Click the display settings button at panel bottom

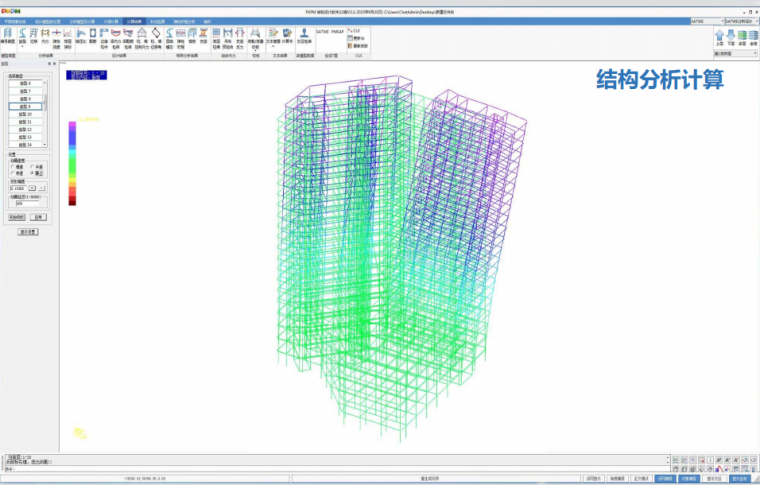(x=28, y=231)
